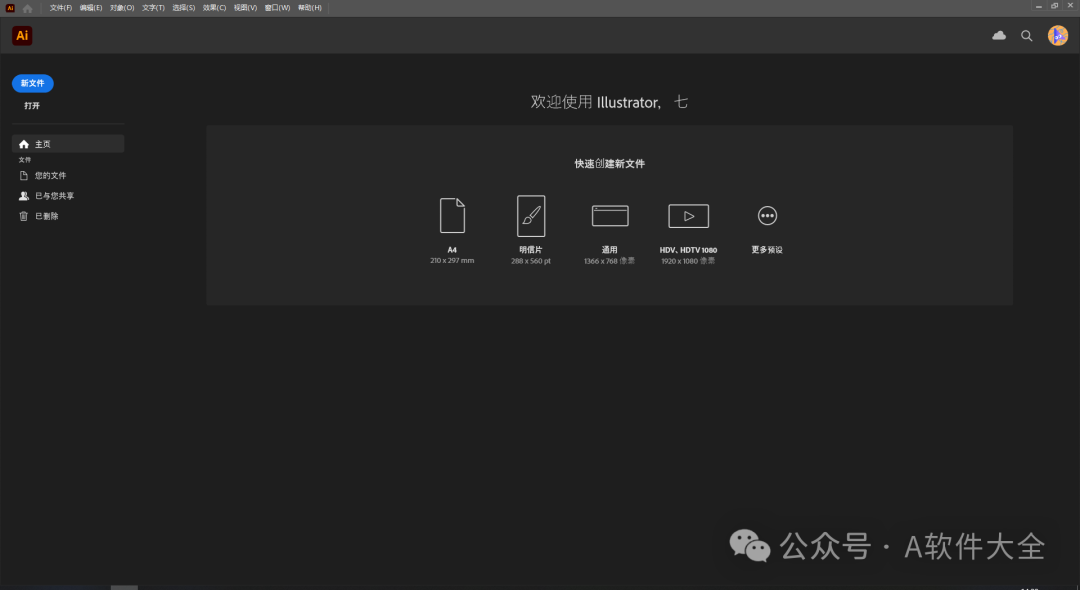The width and height of the screenshot is (1080, 590).
Task: Open 更多预设 with the ellipsis icon
Action: click(767, 215)
